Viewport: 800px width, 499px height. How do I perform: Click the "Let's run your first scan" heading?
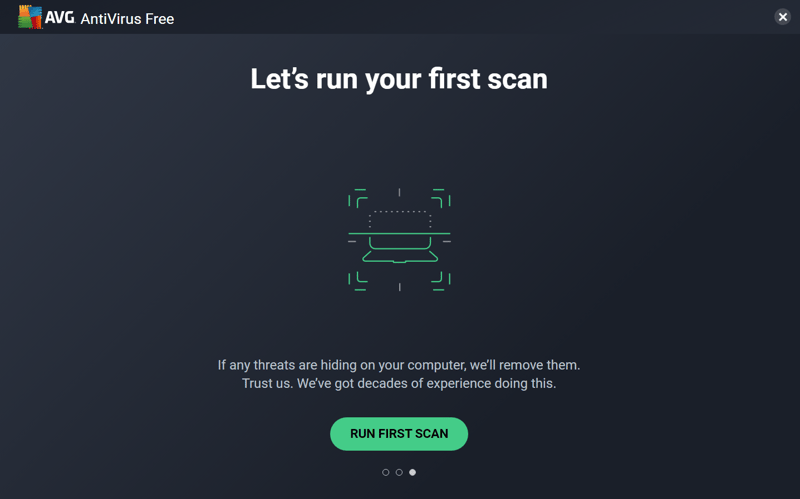coord(399,80)
